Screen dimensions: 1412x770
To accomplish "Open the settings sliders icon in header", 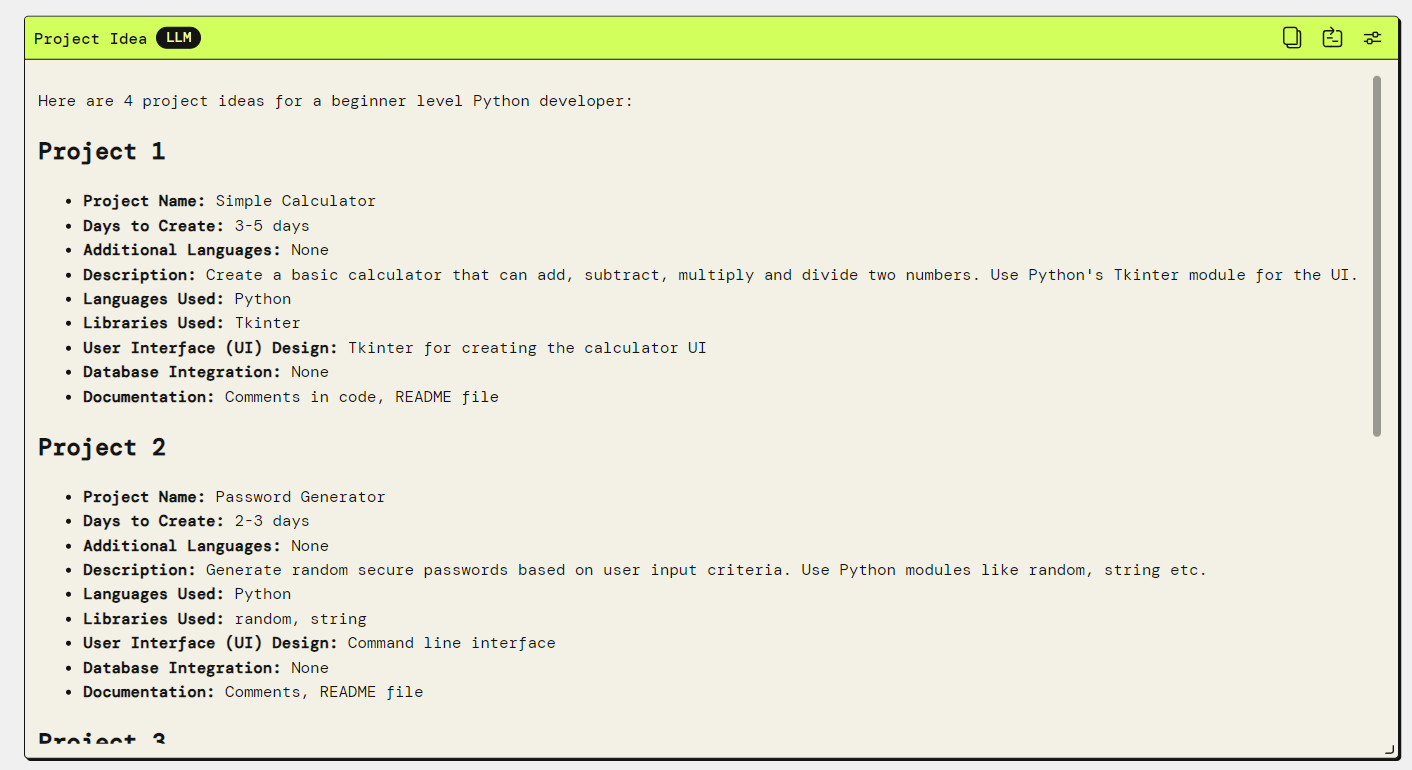I will click(1373, 38).
